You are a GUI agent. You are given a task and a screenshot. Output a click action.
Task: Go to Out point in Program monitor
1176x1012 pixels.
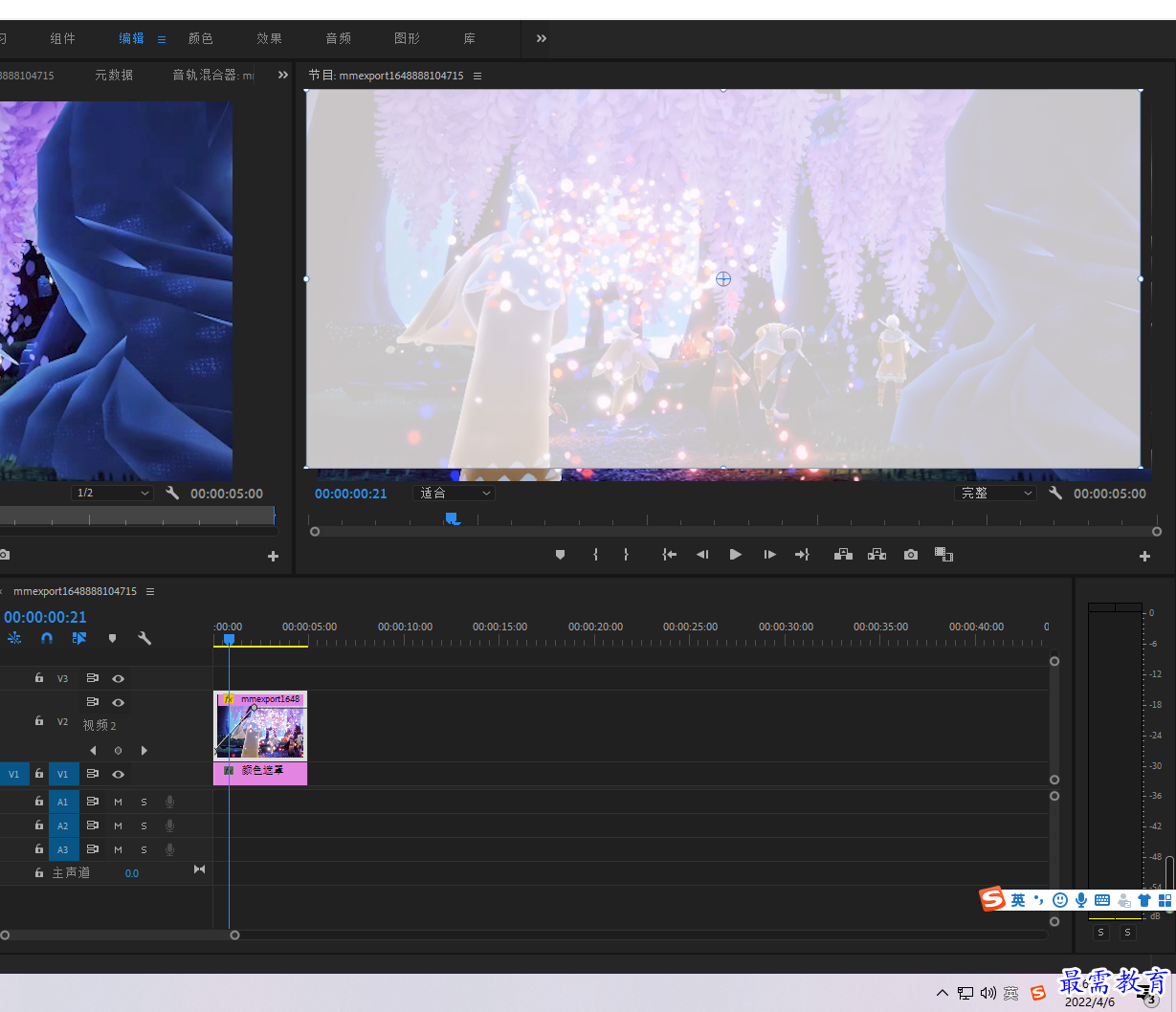coord(802,555)
